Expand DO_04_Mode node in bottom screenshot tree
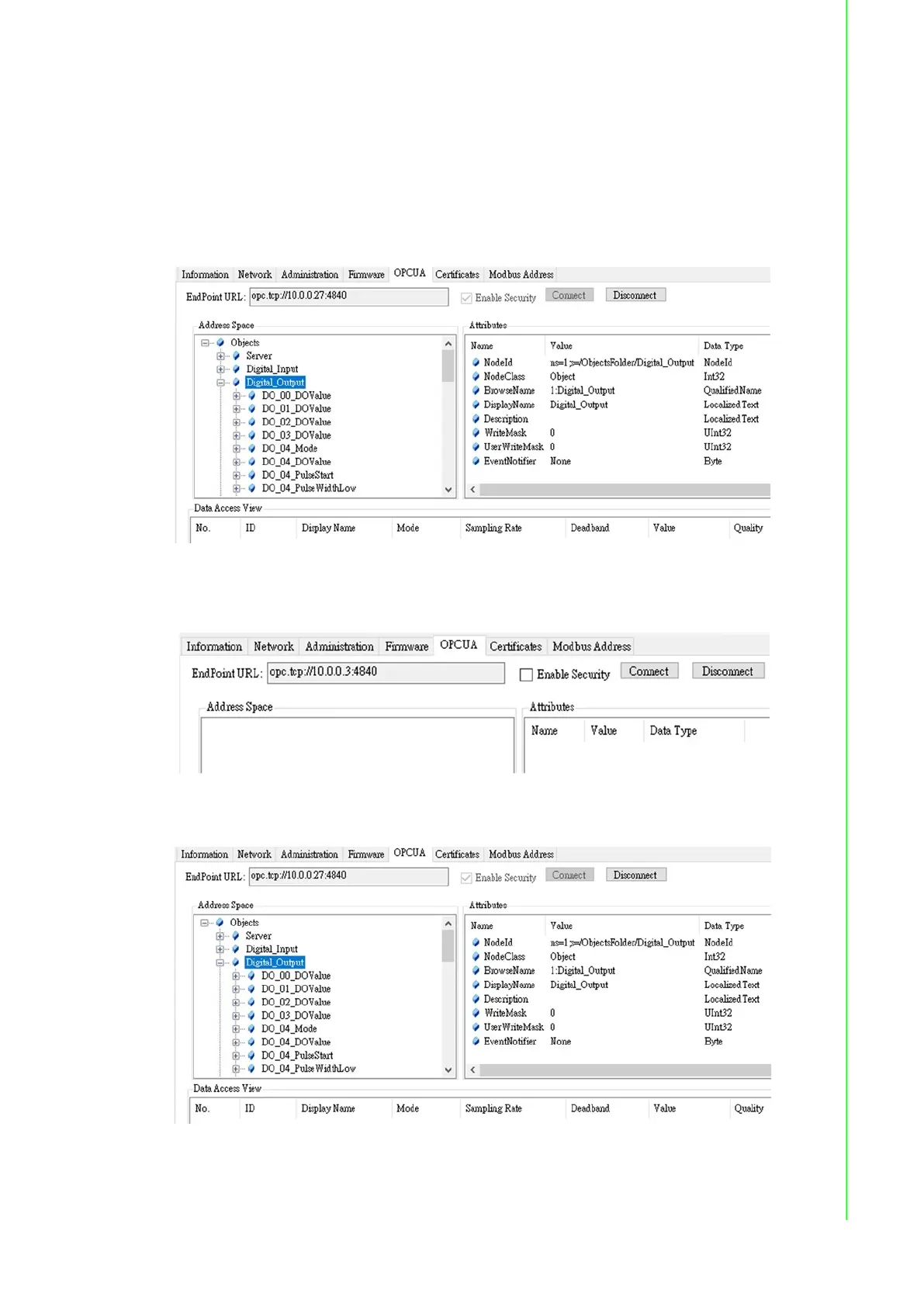Viewport: 924px width, 1307px height. (235, 1029)
